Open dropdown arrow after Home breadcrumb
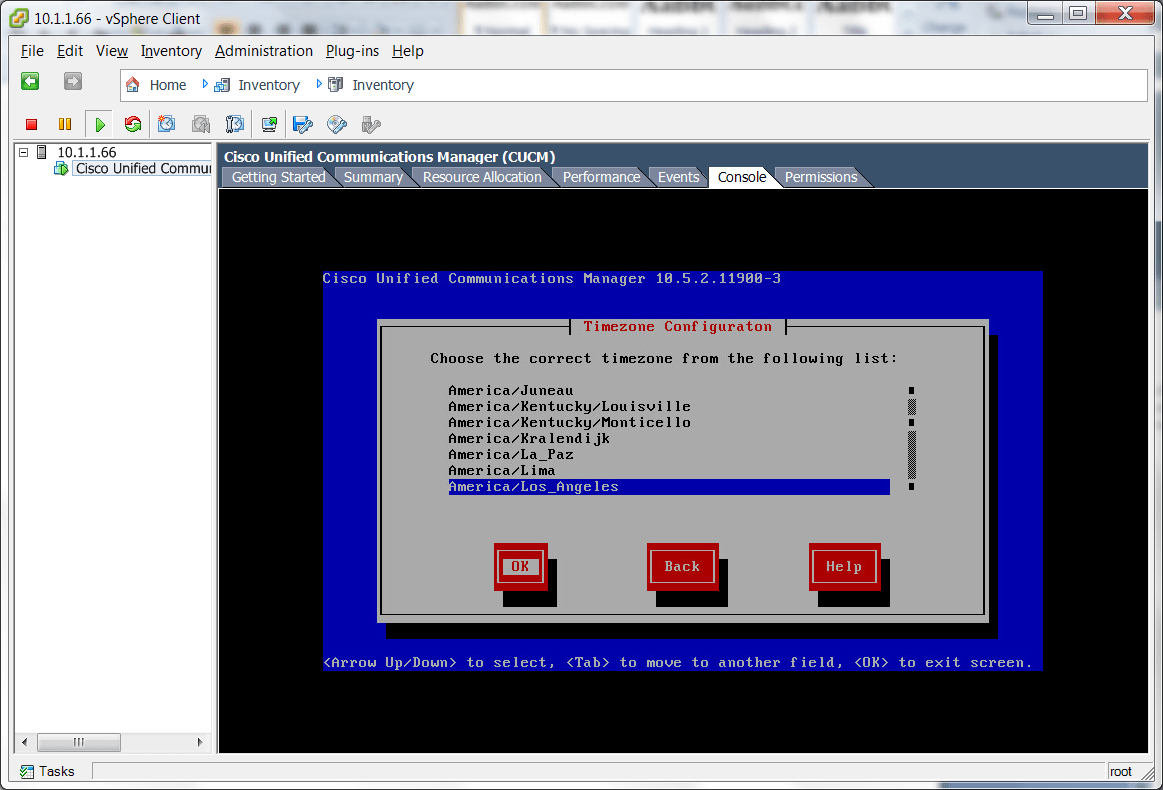This screenshot has width=1163, height=790. 205,85
